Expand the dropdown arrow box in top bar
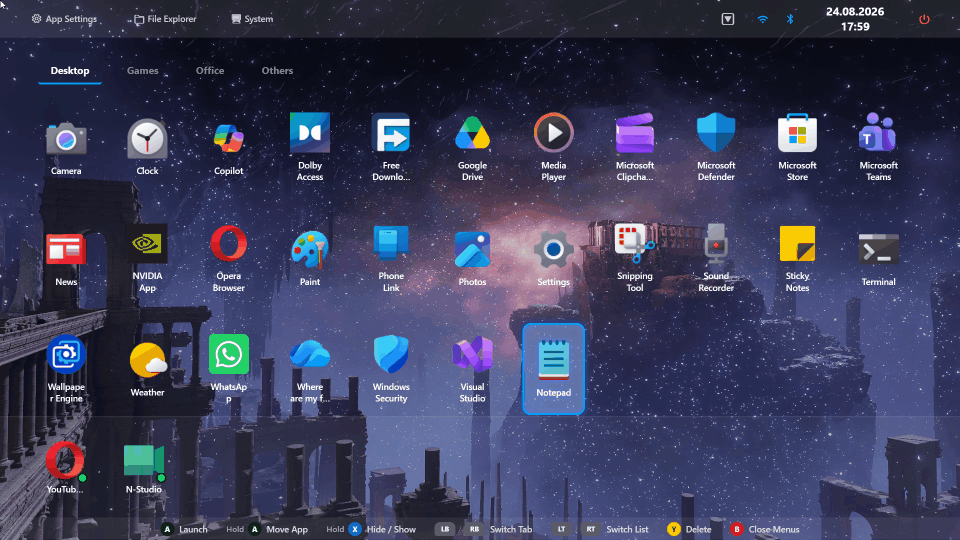The image size is (960, 540). tap(728, 19)
